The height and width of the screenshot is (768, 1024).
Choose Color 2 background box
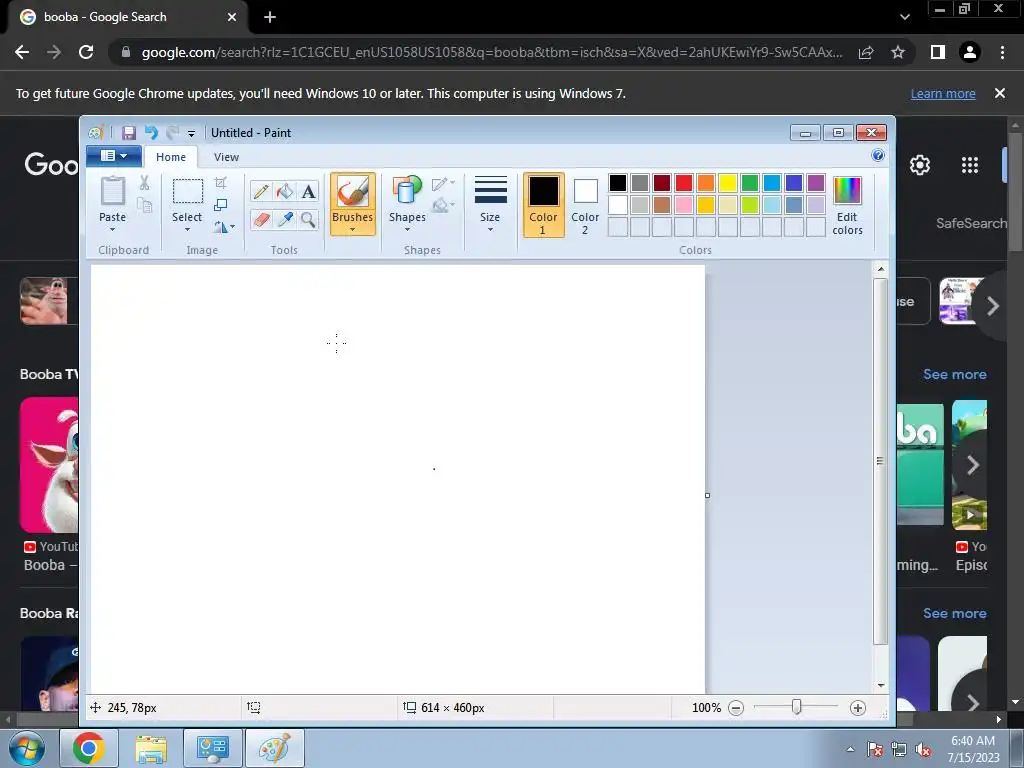coord(585,204)
